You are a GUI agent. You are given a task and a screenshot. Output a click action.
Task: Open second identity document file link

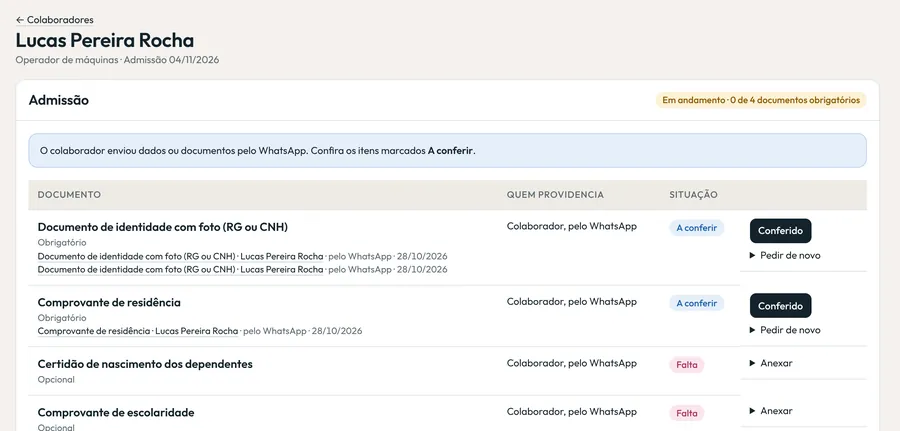pos(180,269)
